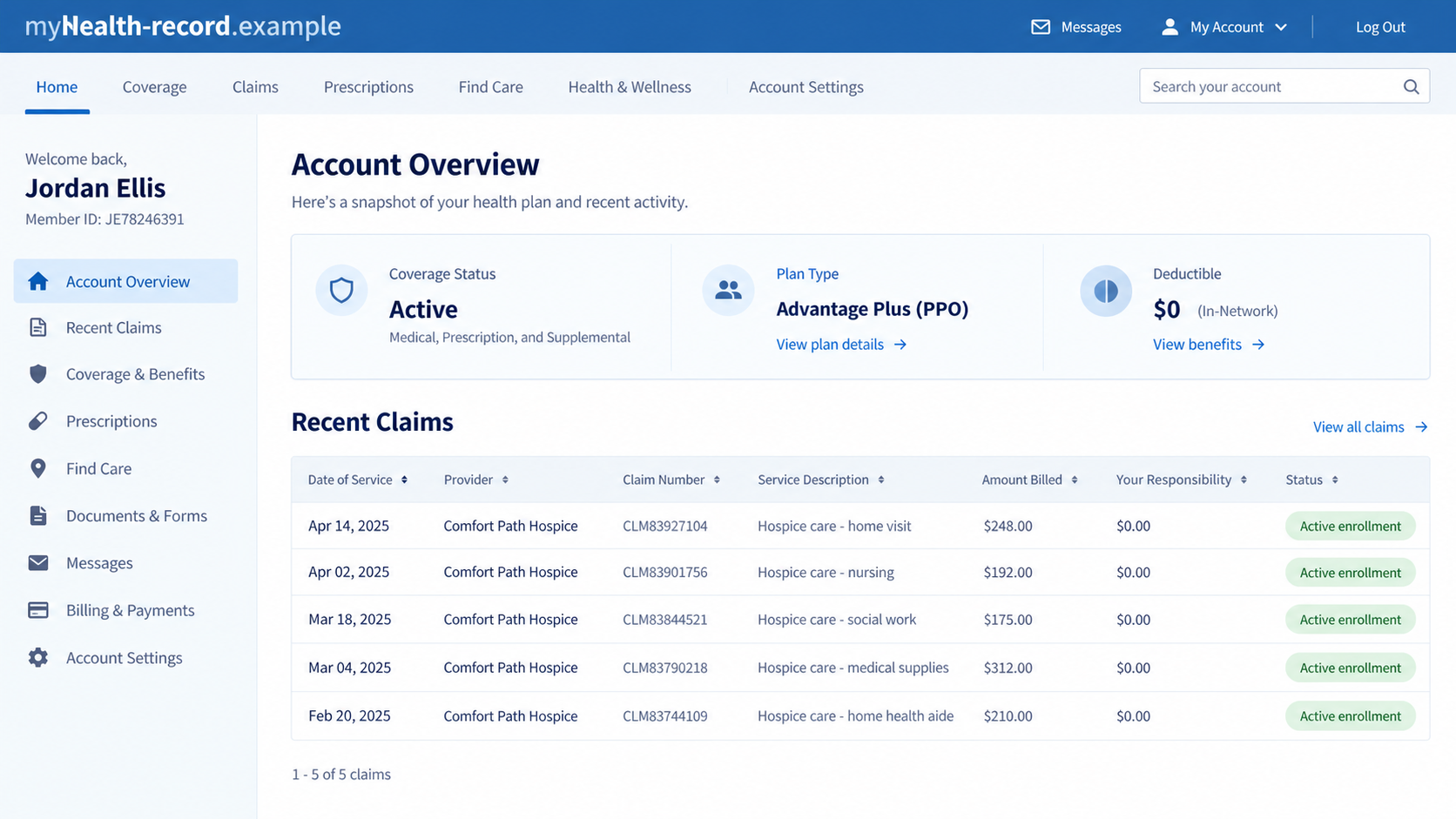Choose the shield icon for Coverage & Benefits
Viewport: 1456px width, 819px height.
(x=38, y=374)
